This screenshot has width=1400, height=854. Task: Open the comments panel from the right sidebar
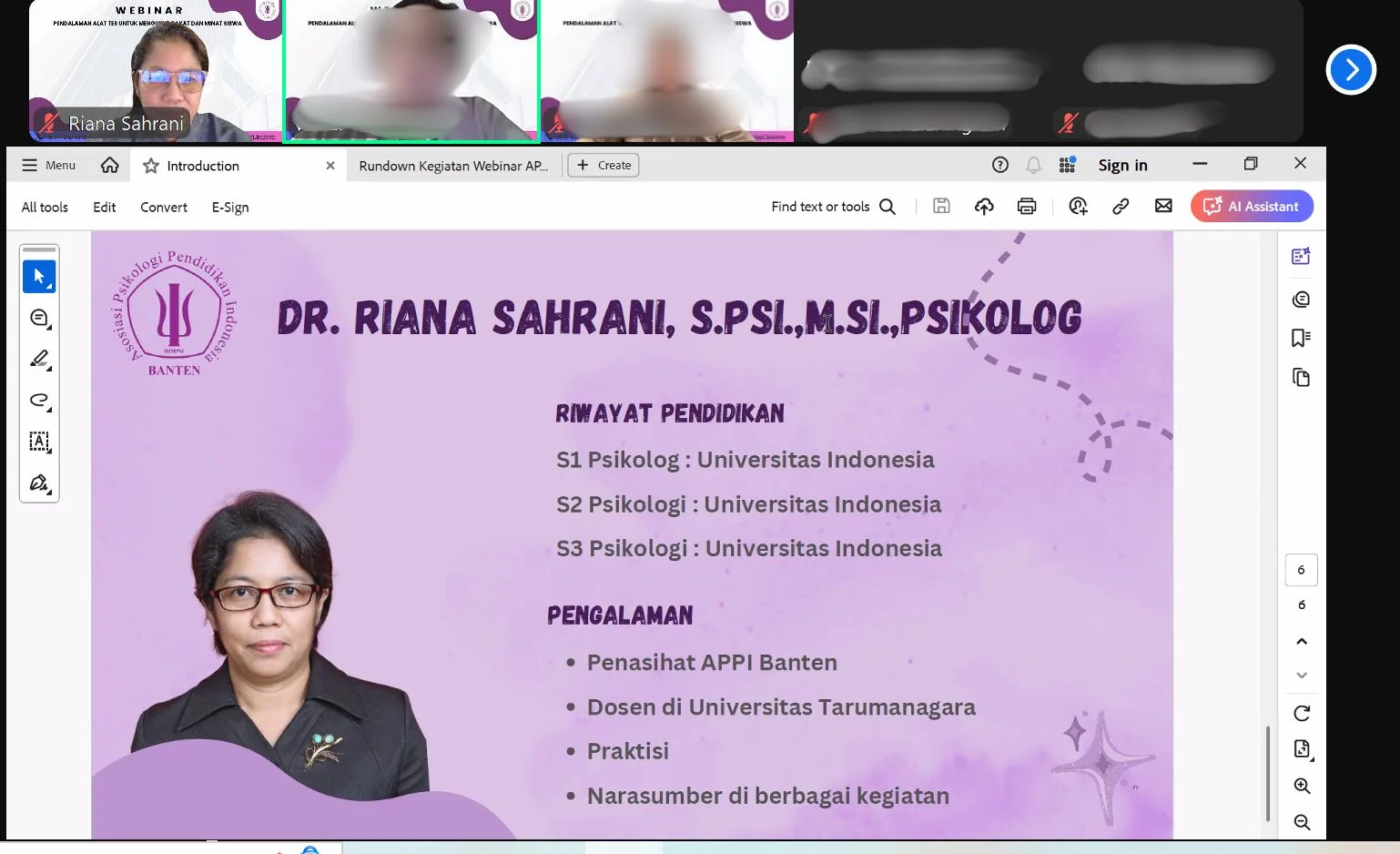(x=1301, y=299)
